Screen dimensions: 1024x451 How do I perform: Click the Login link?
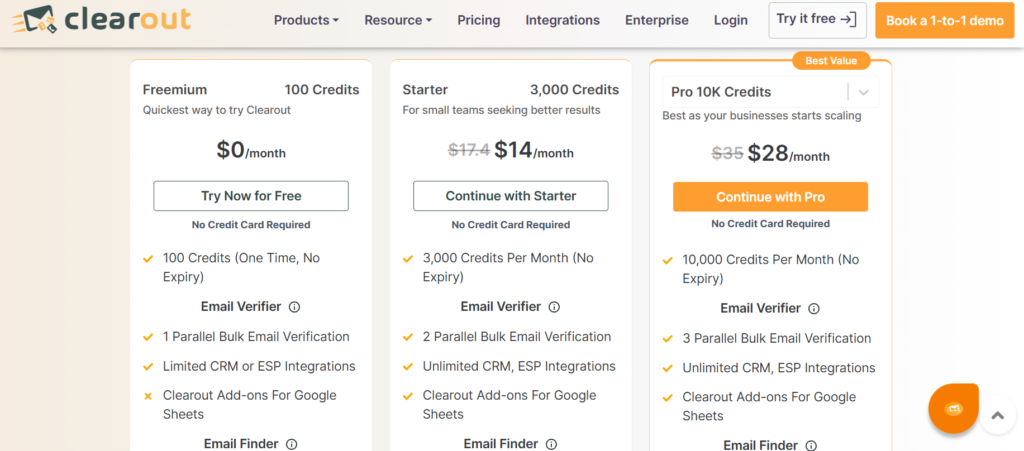731,20
